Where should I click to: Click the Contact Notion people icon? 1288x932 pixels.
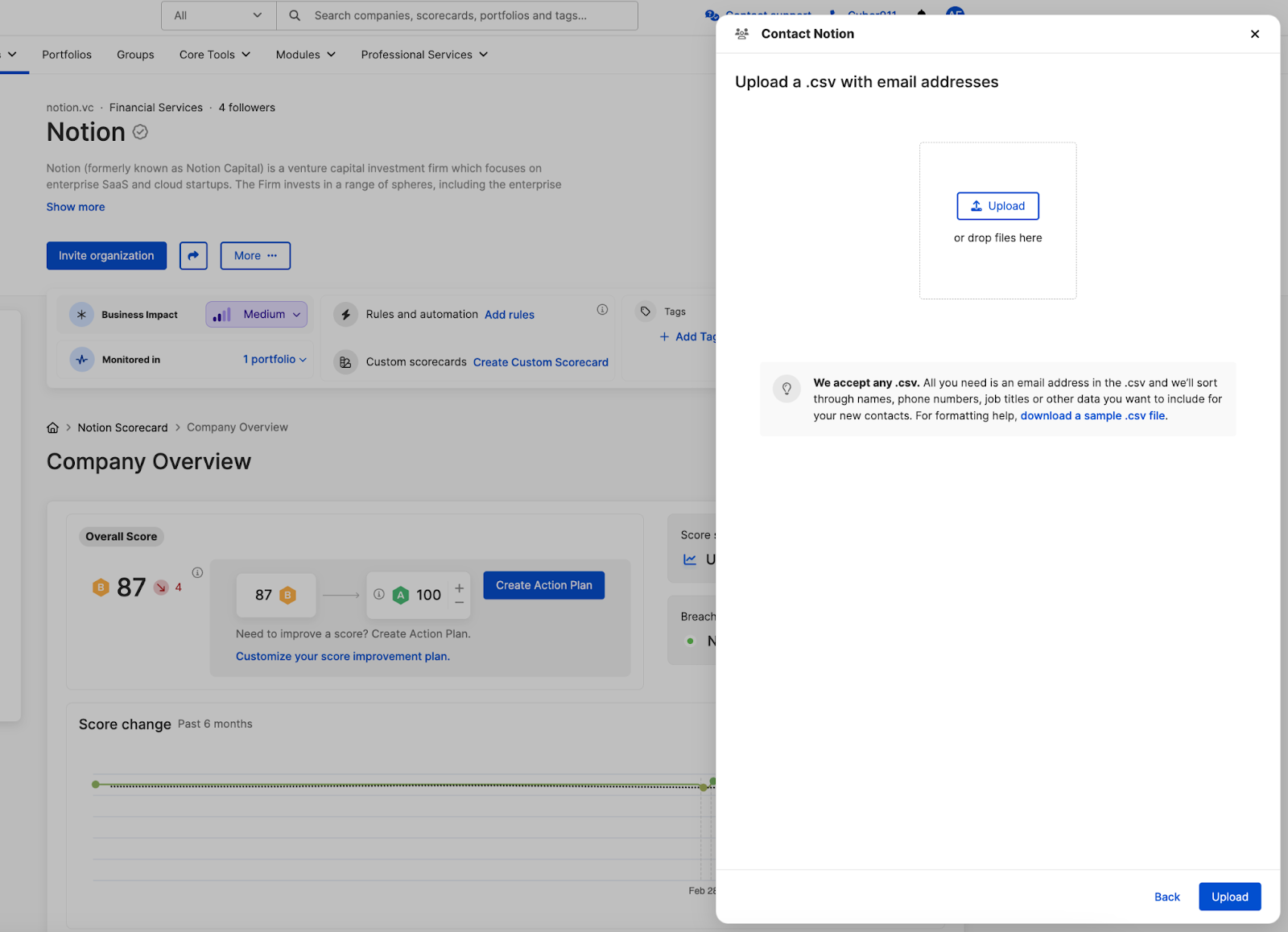point(742,34)
